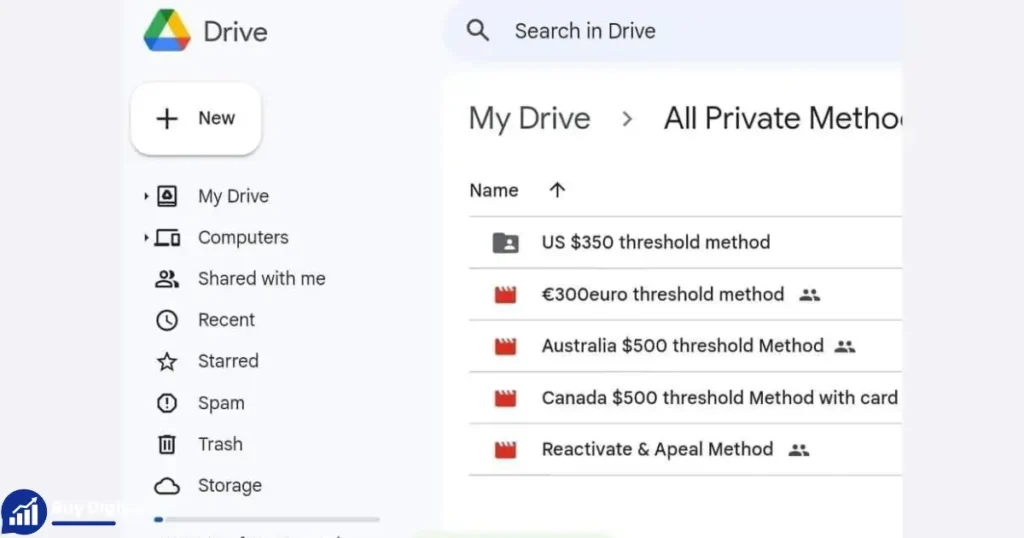Image resolution: width=1024 pixels, height=538 pixels.
Task: Click the €300euro video file icon
Action: coord(505,294)
